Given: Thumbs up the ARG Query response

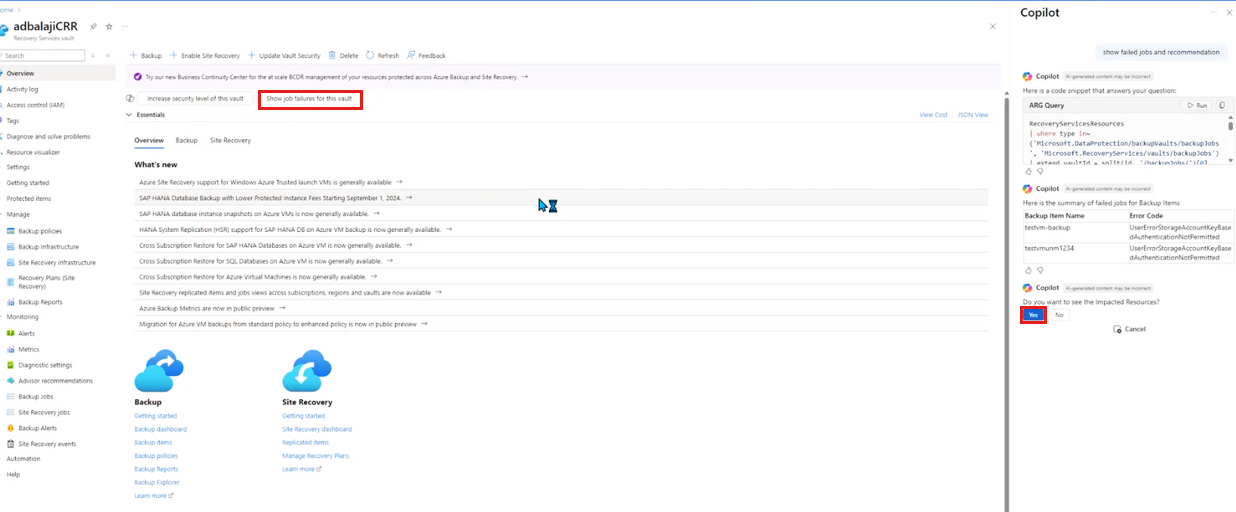Looking at the screenshot, I should click(1028, 171).
